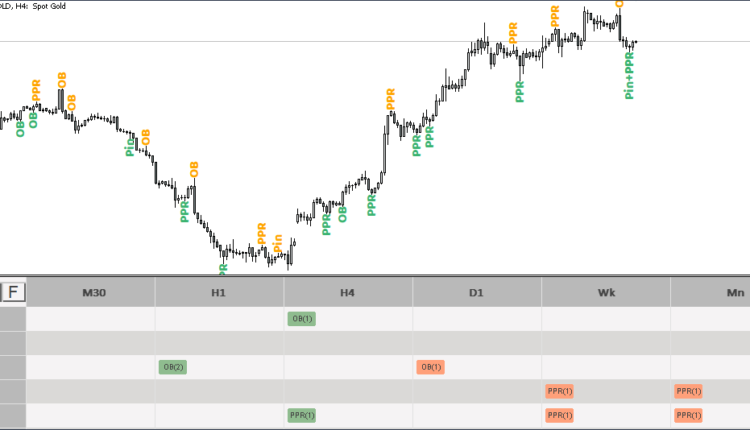Click the F button in the panel corner
Viewport: 750px width, 430px height.
tap(13, 292)
